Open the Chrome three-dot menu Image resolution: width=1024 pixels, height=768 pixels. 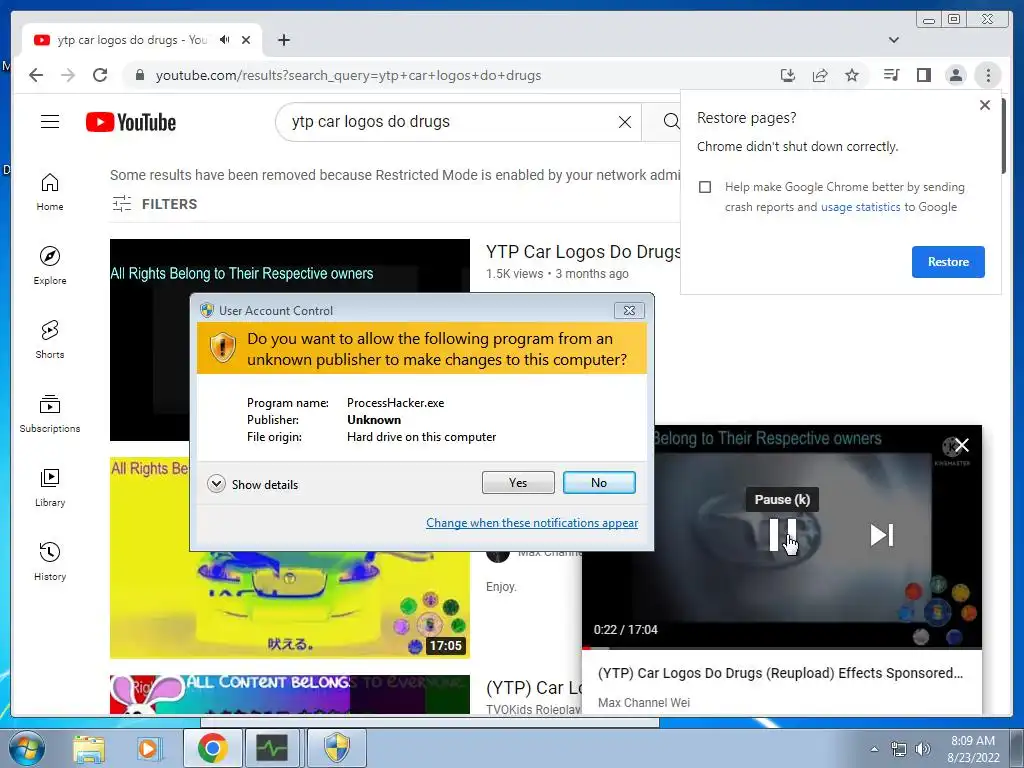click(x=987, y=75)
